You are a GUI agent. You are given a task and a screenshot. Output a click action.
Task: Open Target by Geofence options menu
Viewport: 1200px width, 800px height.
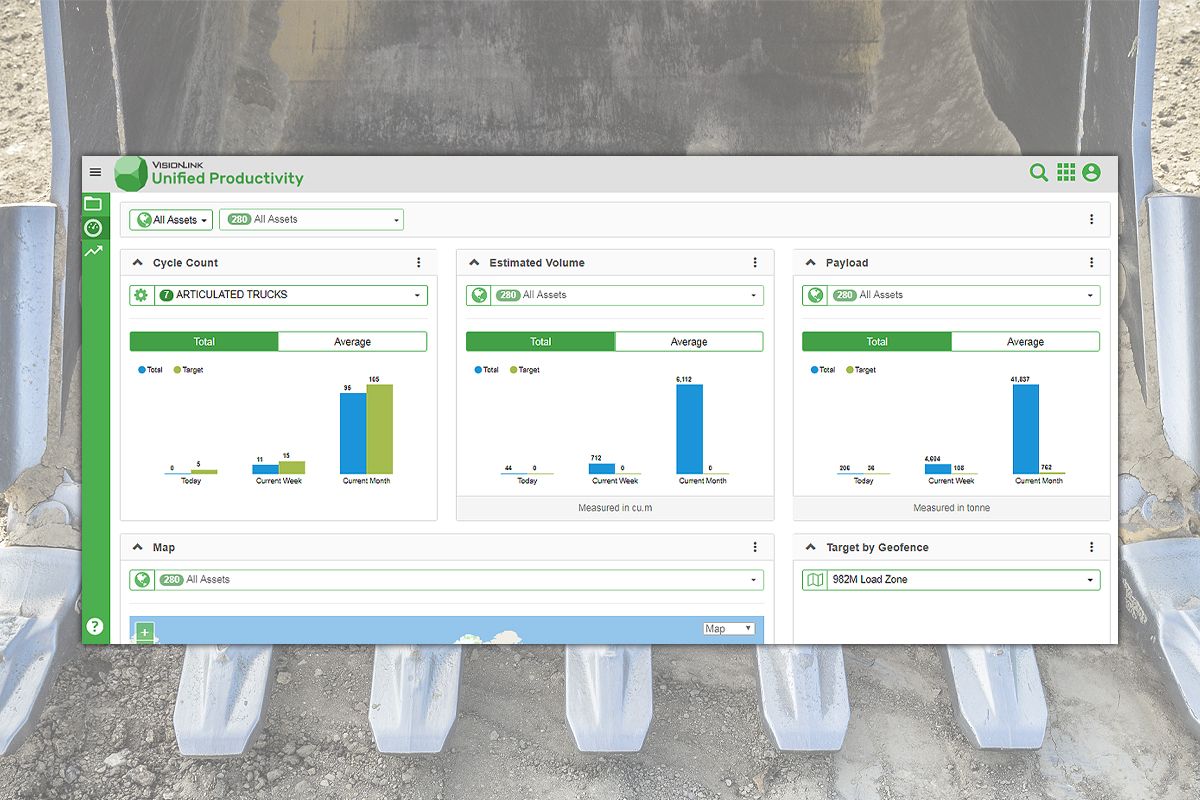coord(1091,548)
